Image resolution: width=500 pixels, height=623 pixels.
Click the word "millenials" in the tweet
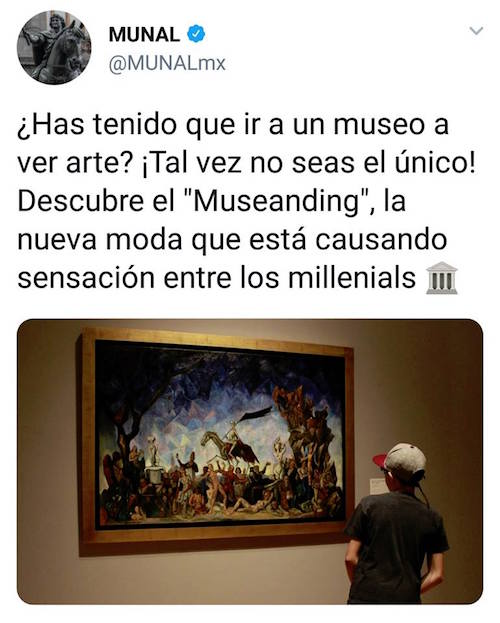click(352, 277)
